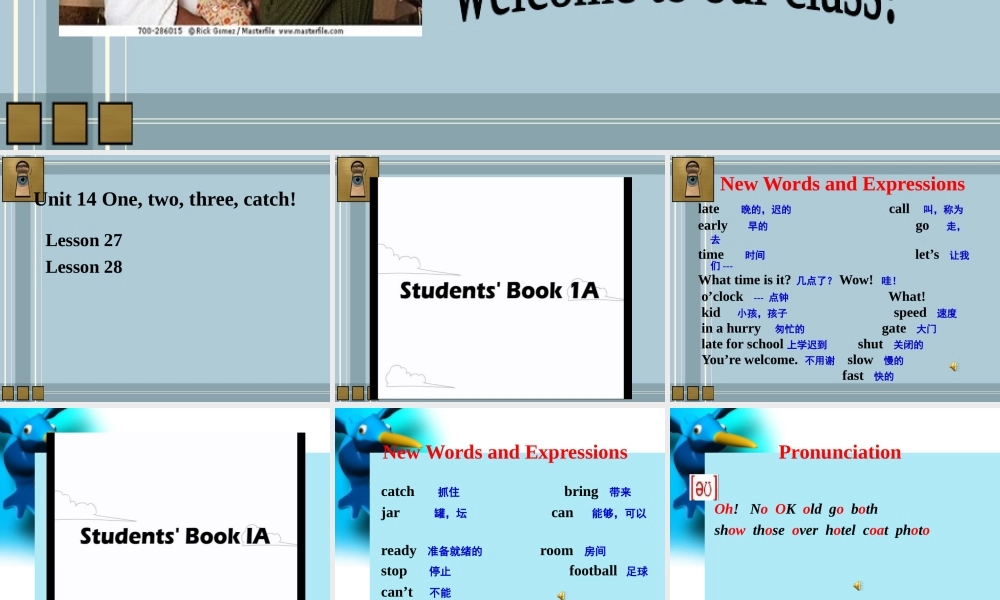Select the middle brown square on the welcome slide

[x=70, y=124]
